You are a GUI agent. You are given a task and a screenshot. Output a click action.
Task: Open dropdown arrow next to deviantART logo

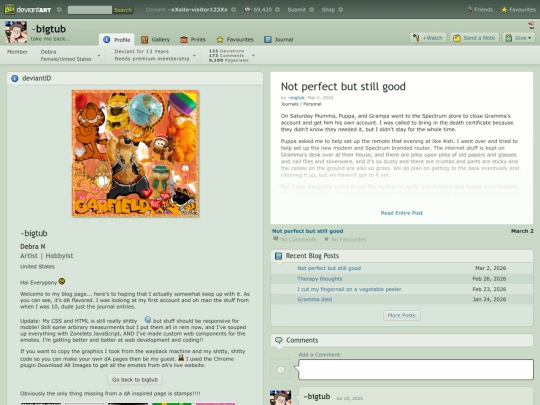coord(59,10)
